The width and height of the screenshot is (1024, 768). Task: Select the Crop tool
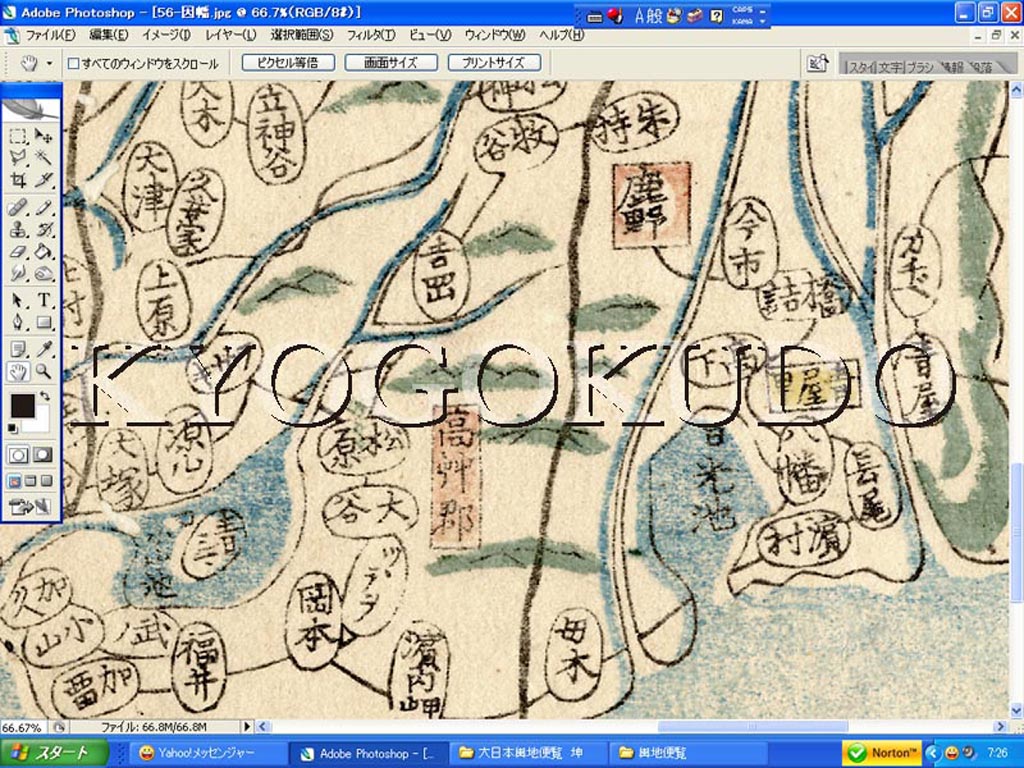pyautogui.click(x=18, y=179)
